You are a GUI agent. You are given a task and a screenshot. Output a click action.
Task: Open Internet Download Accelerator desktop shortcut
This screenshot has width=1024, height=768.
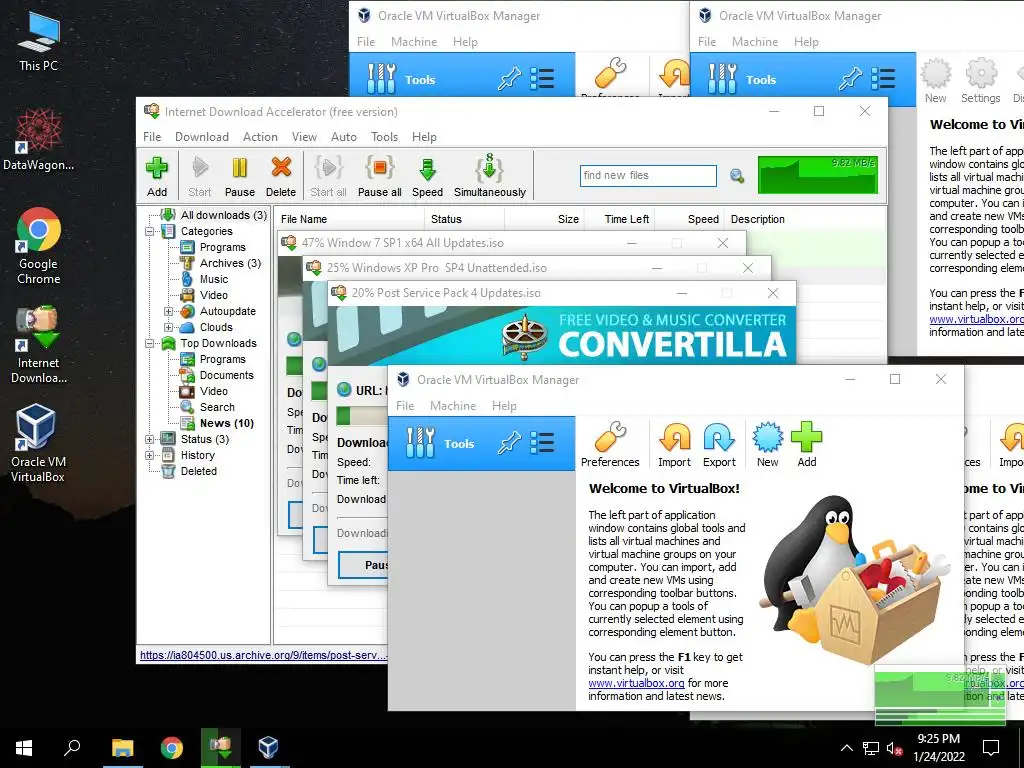coord(39,344)
